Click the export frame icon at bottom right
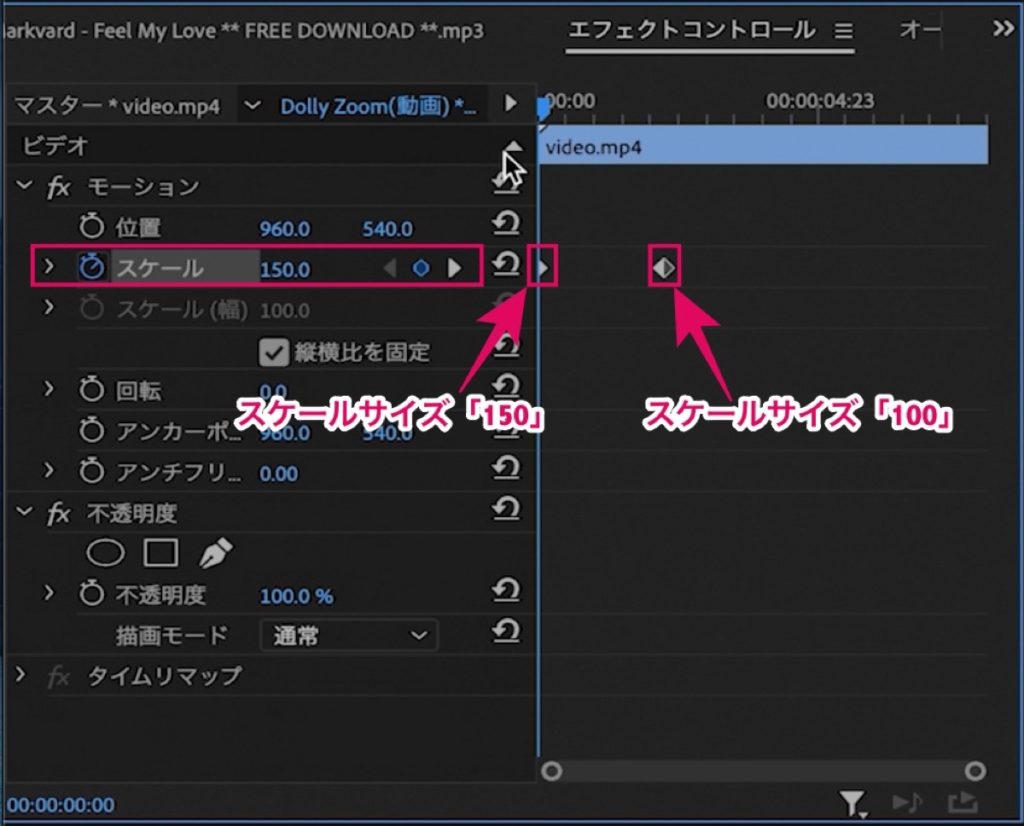The width and height of the screenshot is (1024, 826). [x=962, y=803]
